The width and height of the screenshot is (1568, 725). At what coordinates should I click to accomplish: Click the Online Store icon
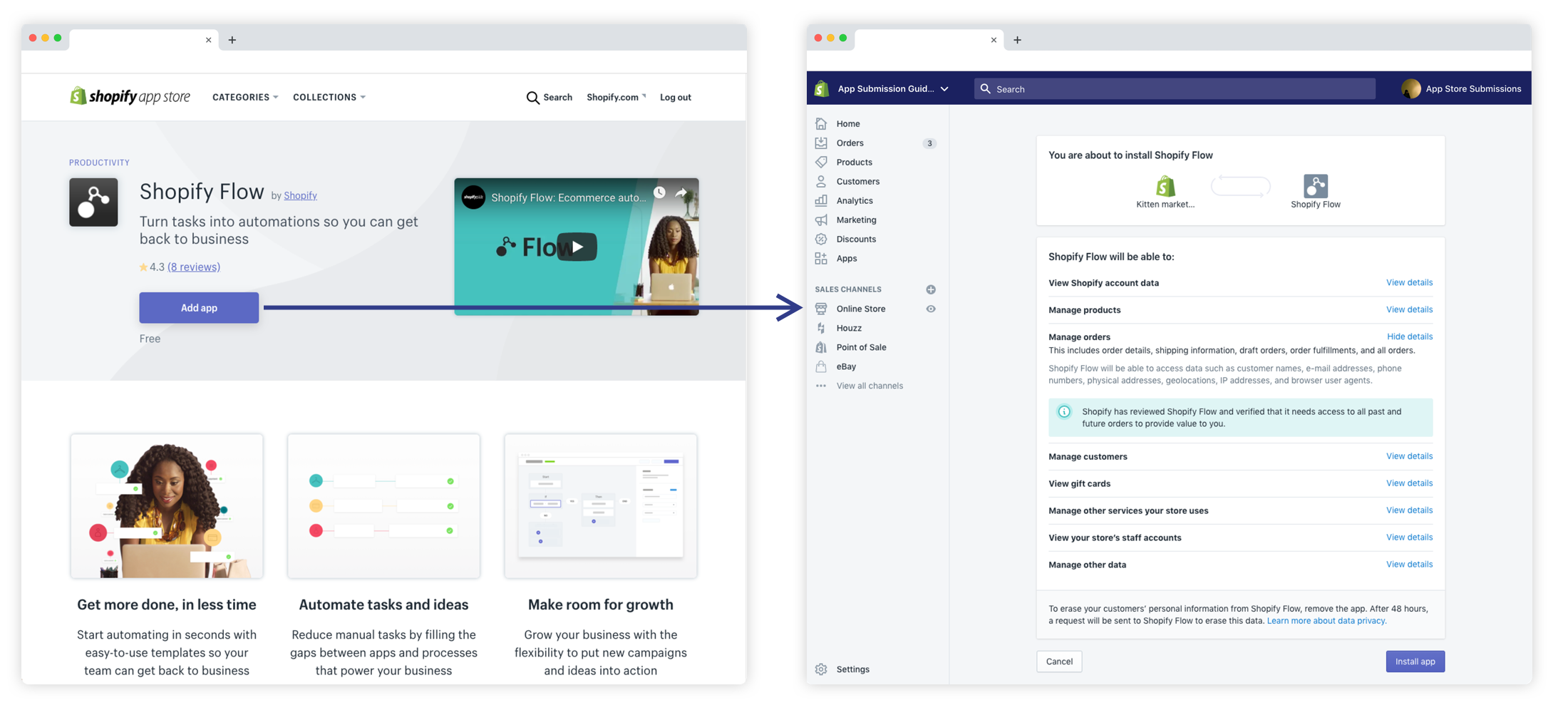coord(821,309)
